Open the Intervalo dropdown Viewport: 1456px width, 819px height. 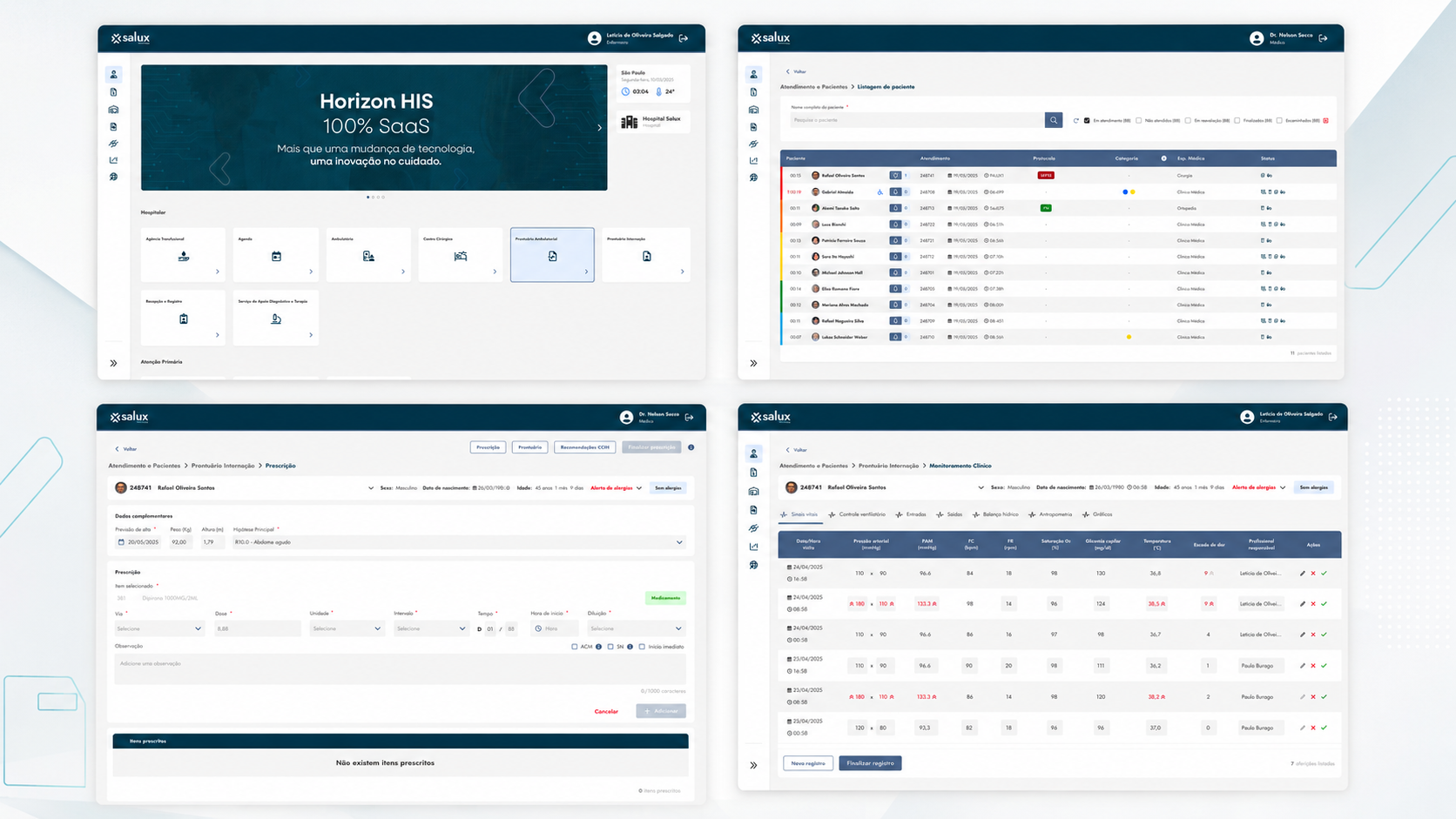tap(431, 628)
